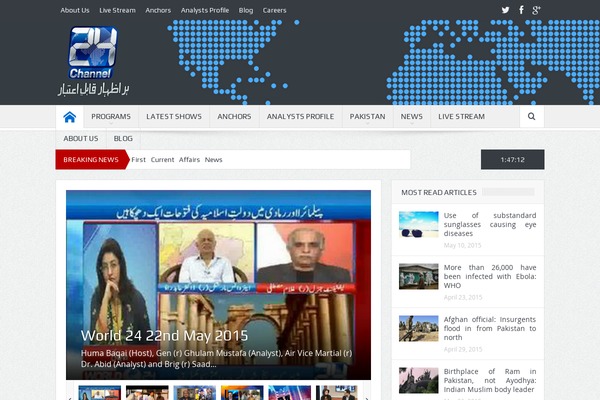Select the first carousel thumbnail
600x400 pixels.
click(99, 393)
